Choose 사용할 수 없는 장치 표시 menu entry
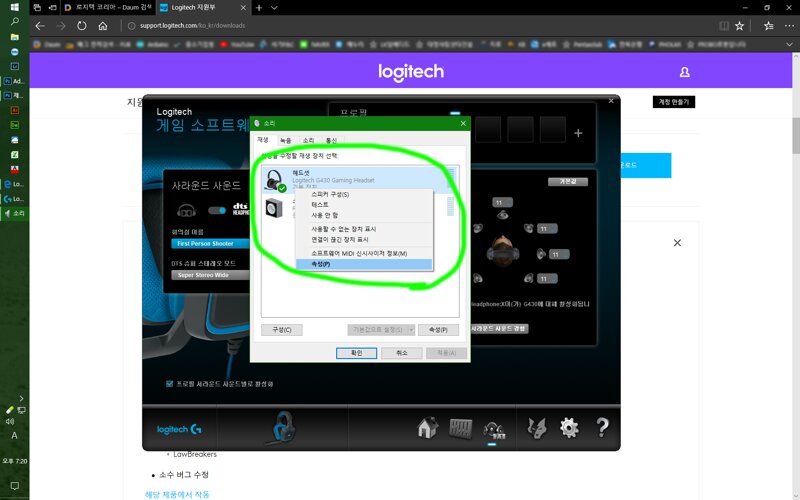 (364, 229)
